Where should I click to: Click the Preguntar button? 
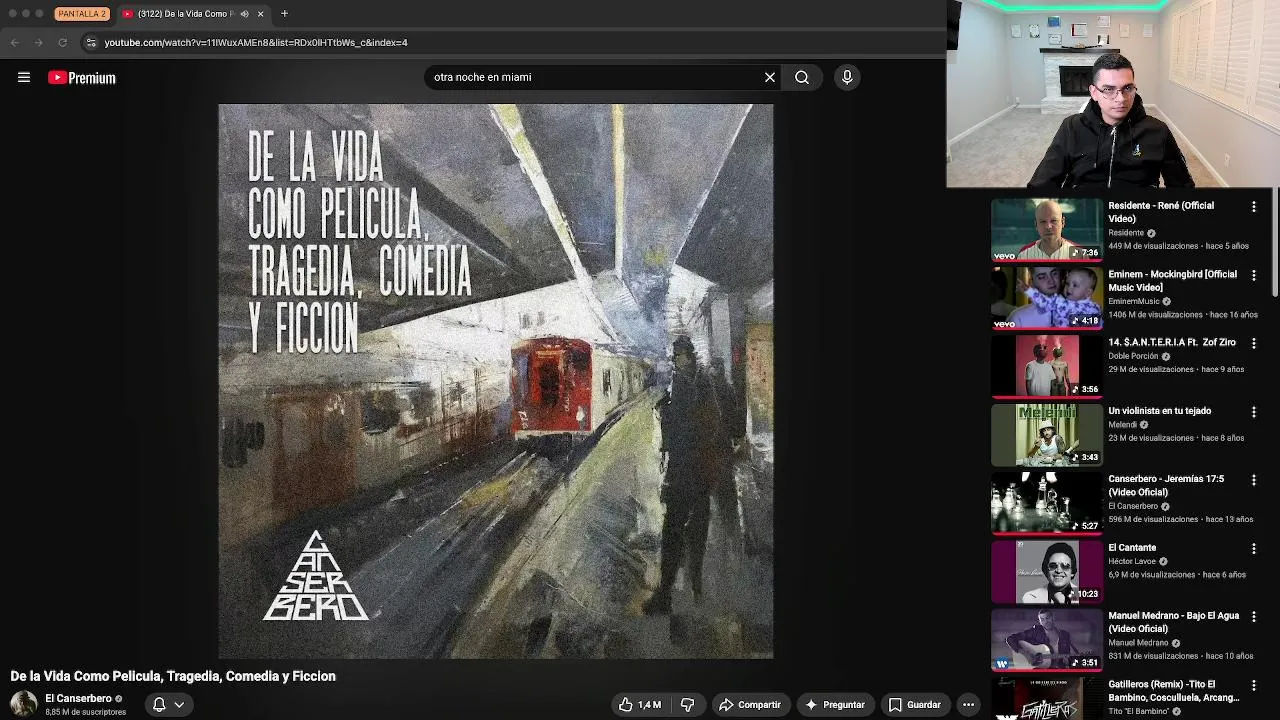pos(835,705)
